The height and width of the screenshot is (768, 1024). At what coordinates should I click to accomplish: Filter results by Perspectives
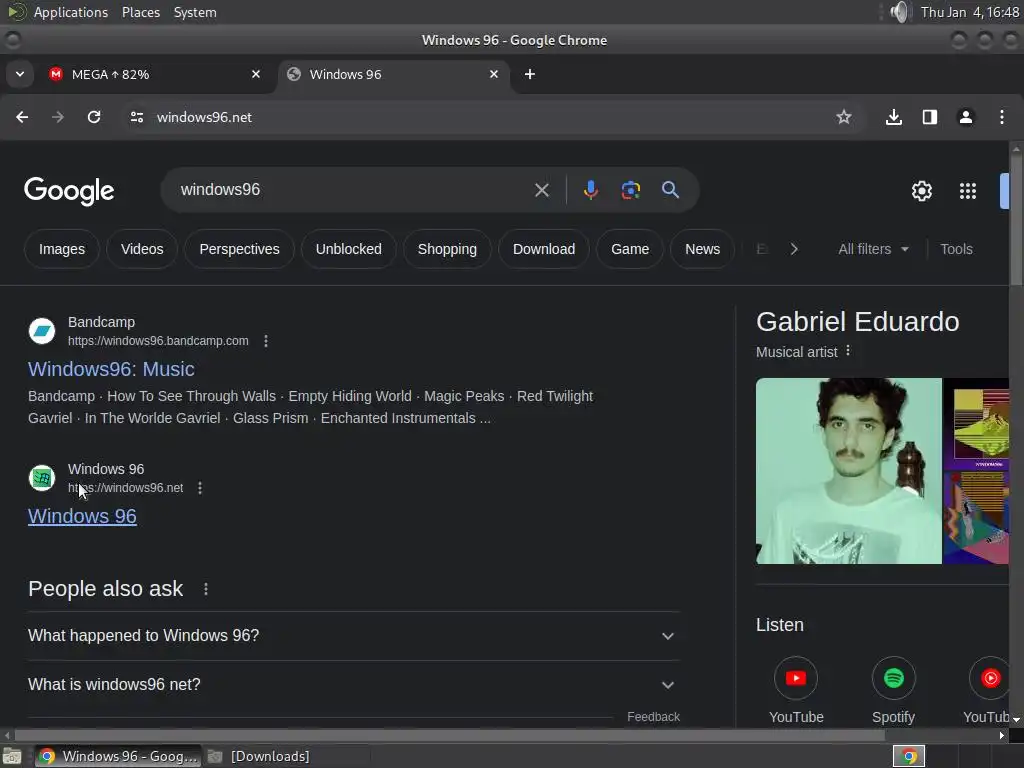coord(239,249)
